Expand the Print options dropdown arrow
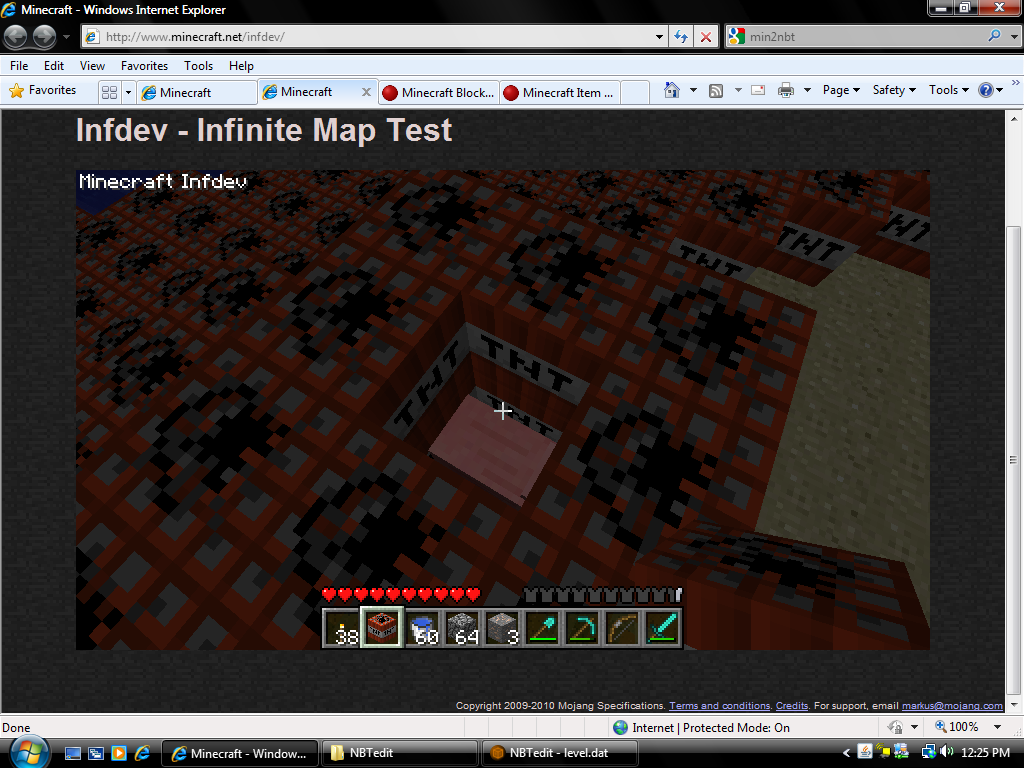Image resolution: width=1024 pixels, height=768 pixels. pyautogui.click(x=807, y=90)
